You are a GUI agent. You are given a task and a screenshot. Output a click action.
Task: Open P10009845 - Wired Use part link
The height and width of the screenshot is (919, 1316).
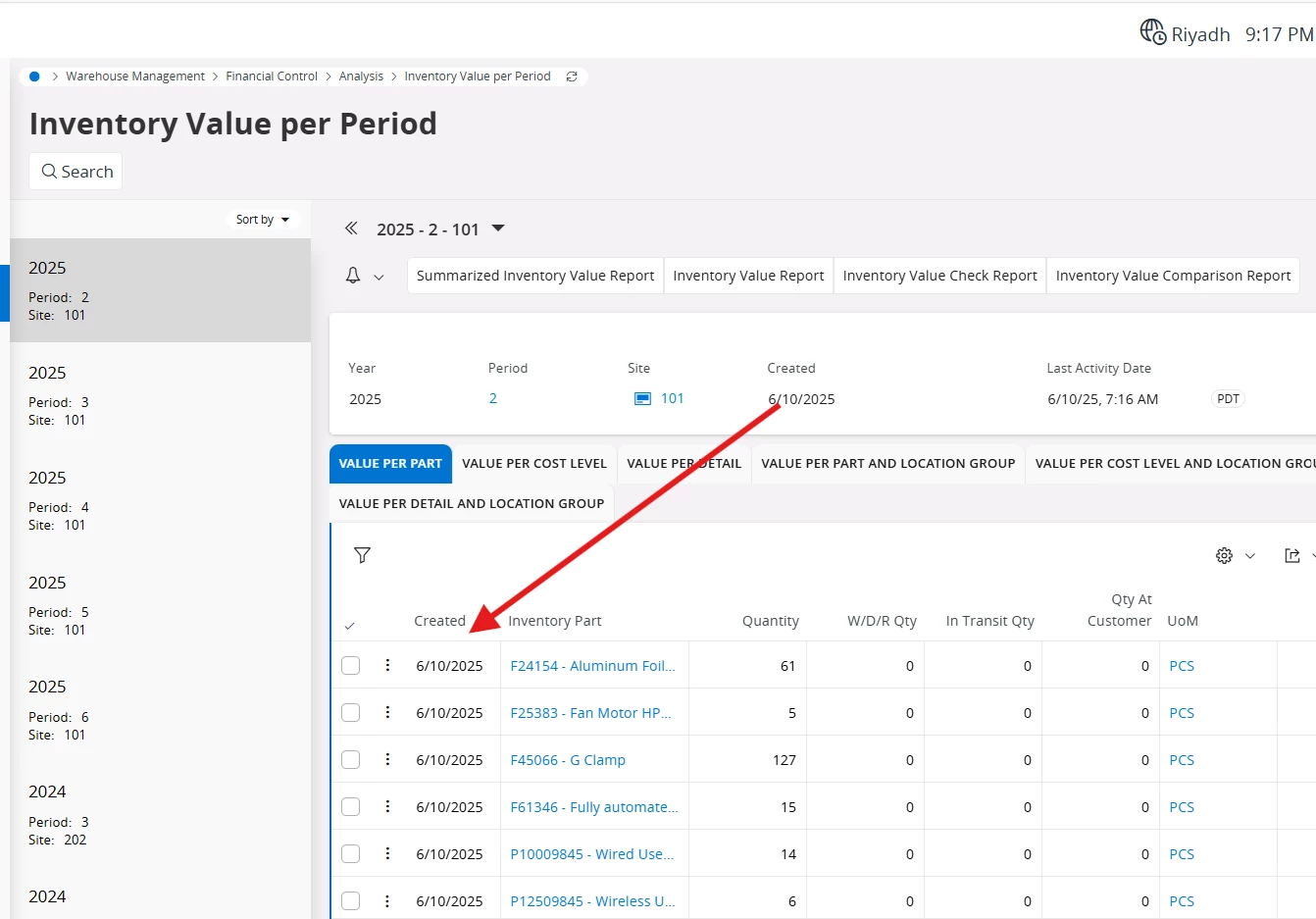pyautogui.click(x=592, y=854)
